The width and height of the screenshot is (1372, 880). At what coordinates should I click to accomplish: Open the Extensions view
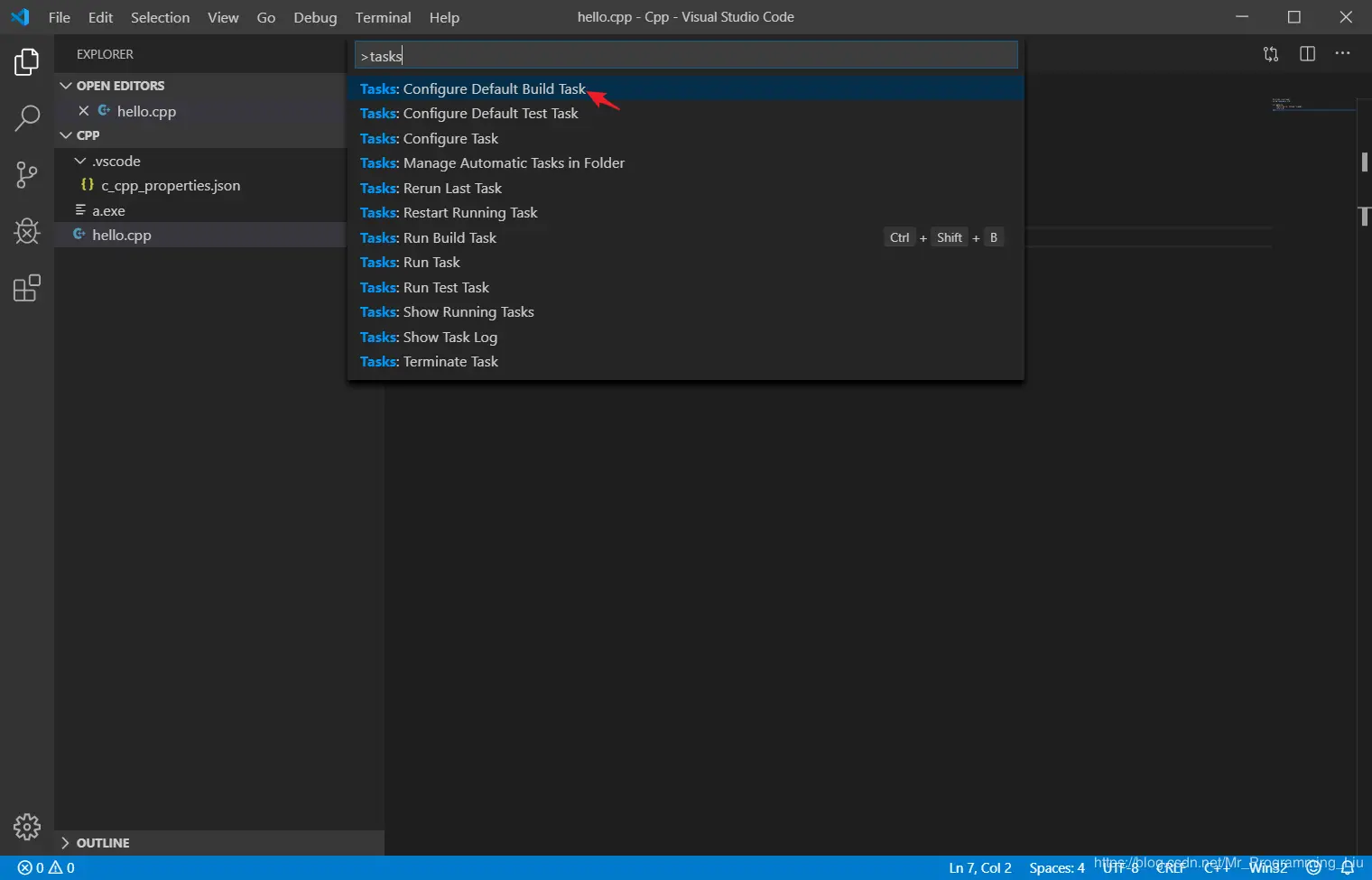click(x=27, y=288)
